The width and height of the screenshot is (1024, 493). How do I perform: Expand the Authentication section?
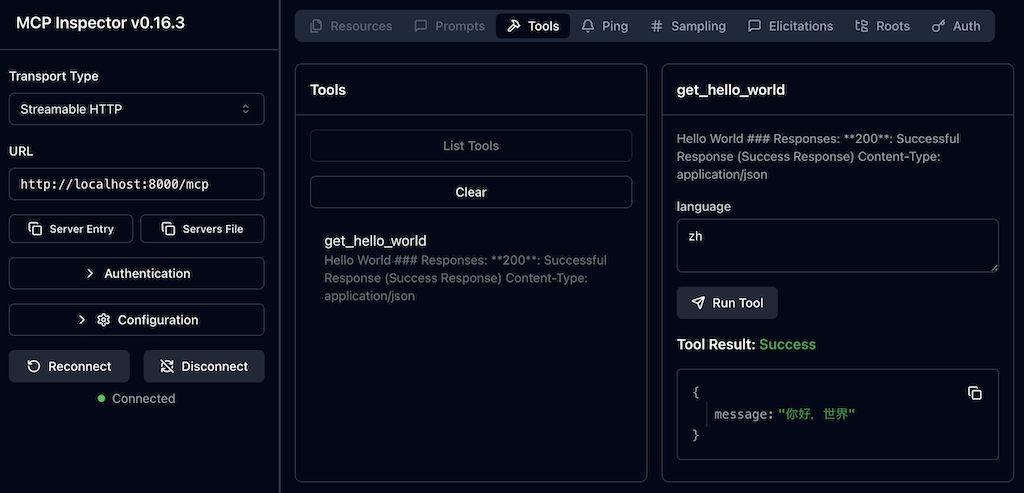(136, 273)
